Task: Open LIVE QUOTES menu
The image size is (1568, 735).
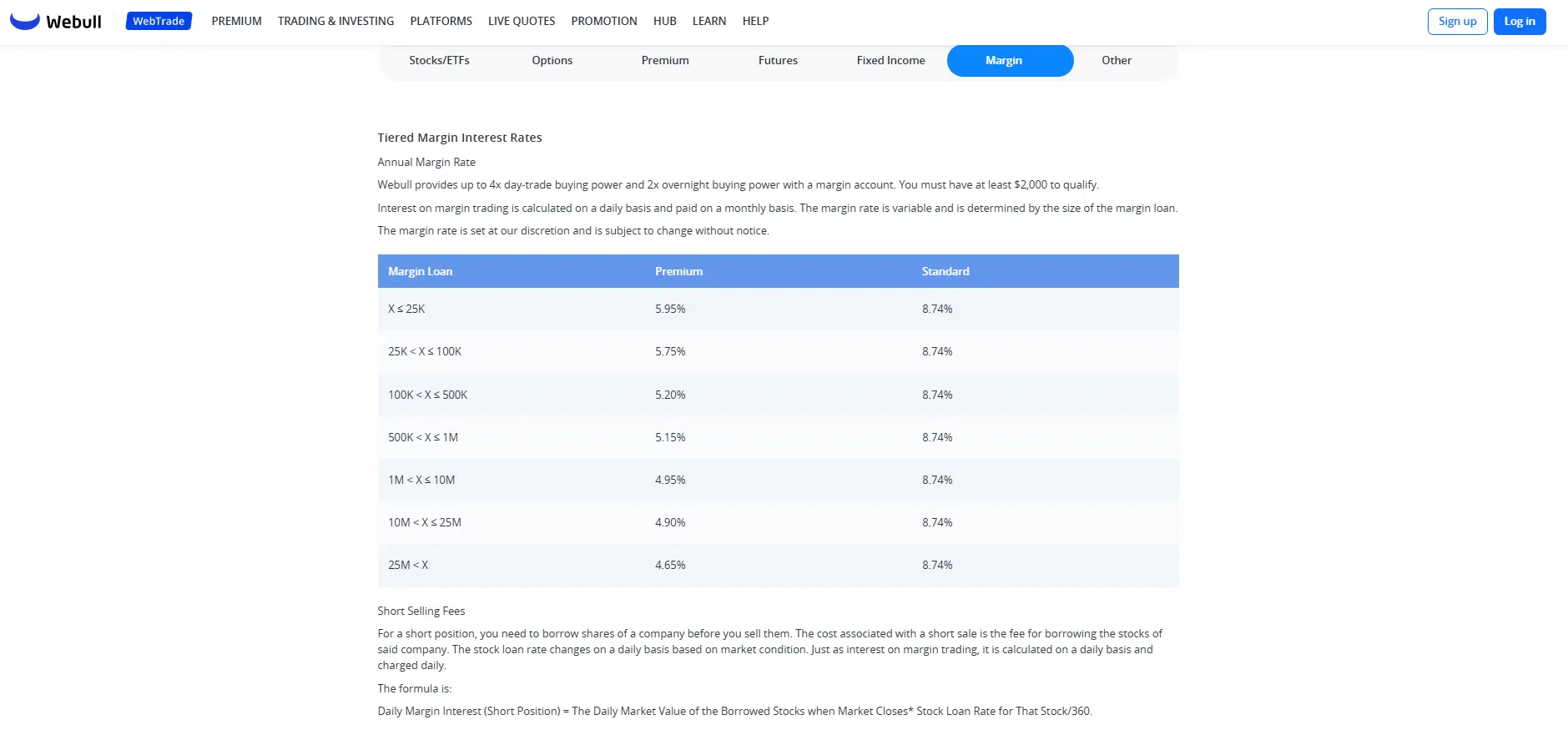Action: tap(522, 21)
